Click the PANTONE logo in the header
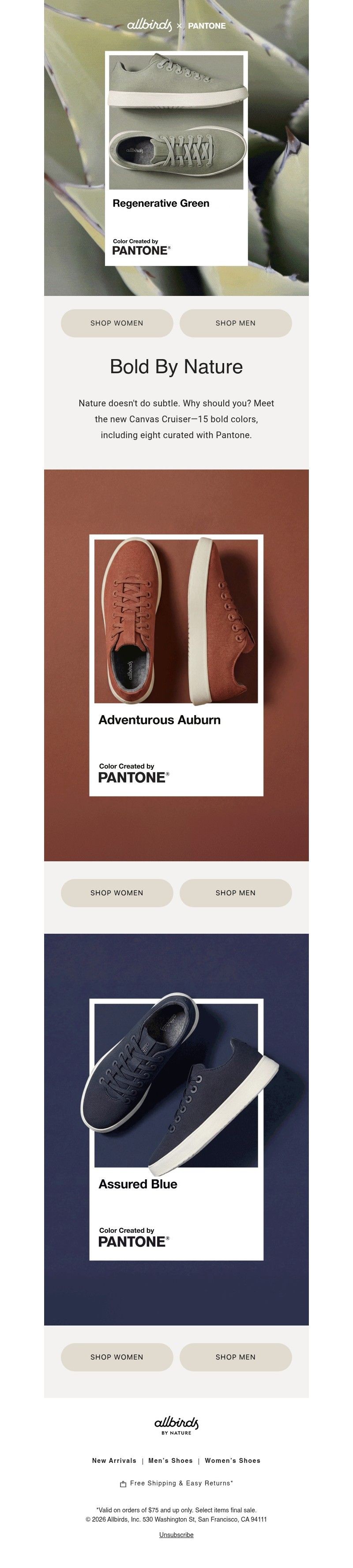 click(x=207, y=26)
